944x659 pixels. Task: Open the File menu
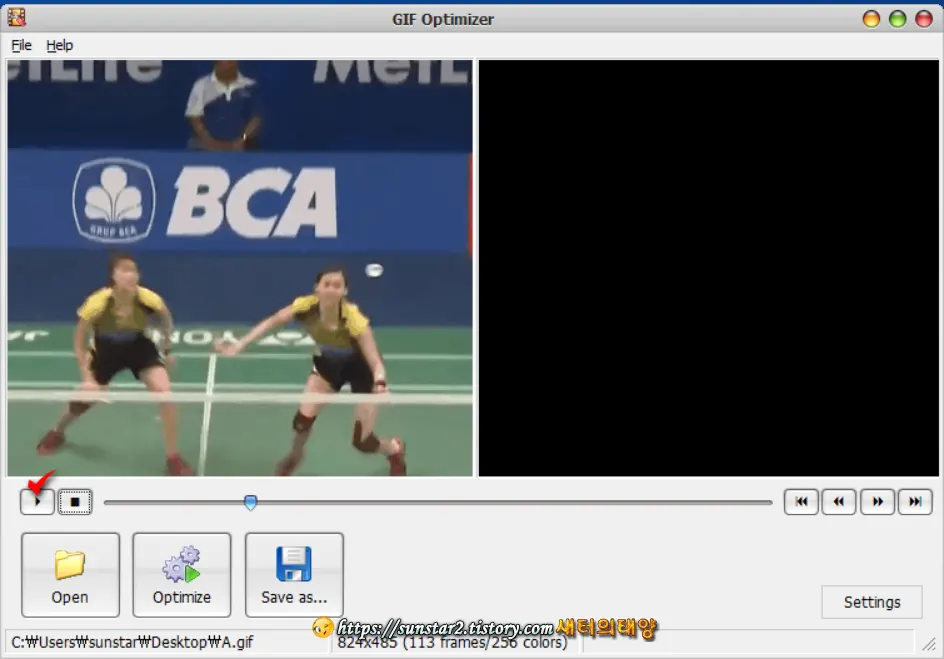point(20,45)
